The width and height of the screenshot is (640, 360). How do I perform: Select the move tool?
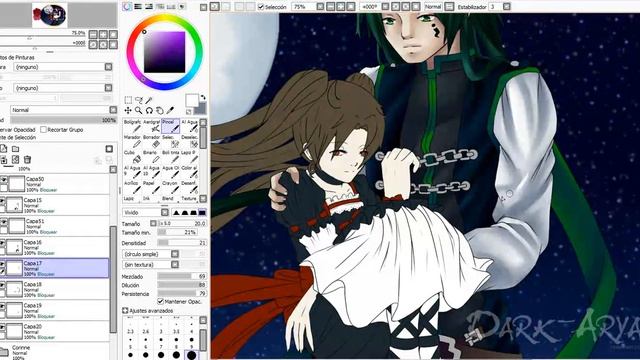(128, 110)
